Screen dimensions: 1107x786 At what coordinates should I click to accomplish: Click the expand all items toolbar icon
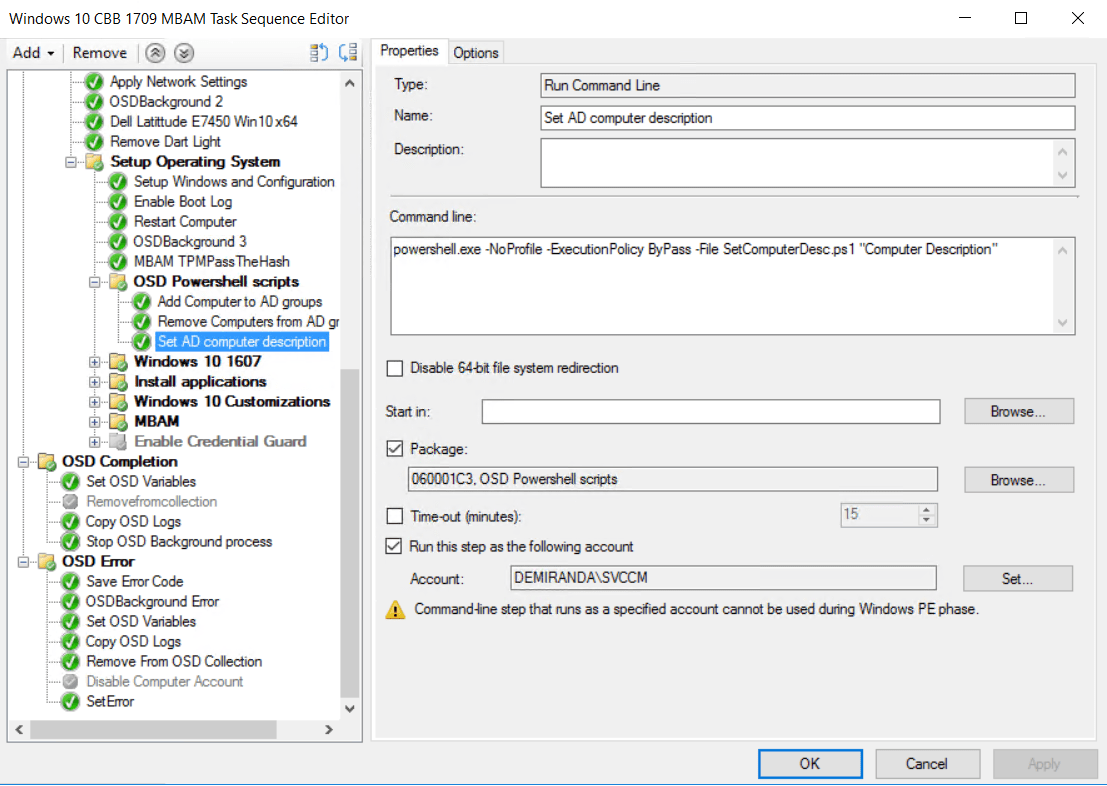coord(318,52)
